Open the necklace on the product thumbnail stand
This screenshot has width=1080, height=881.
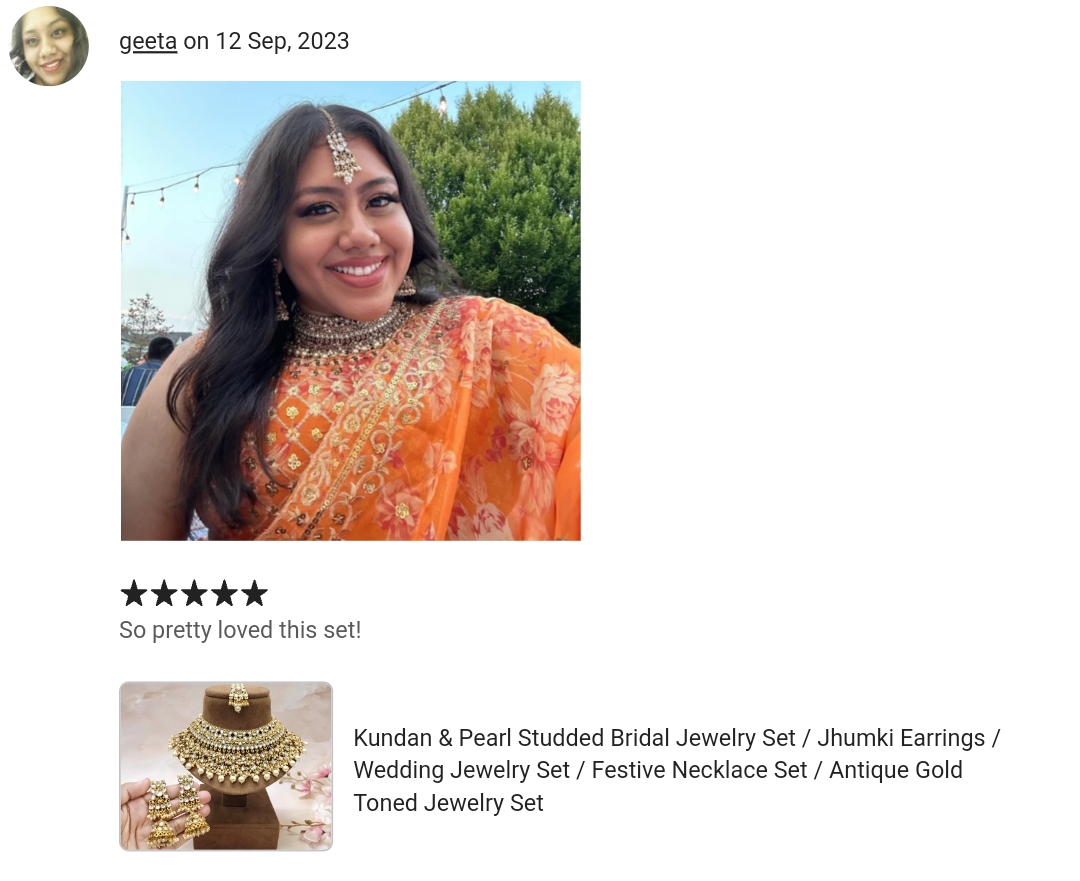click(236, 749)
